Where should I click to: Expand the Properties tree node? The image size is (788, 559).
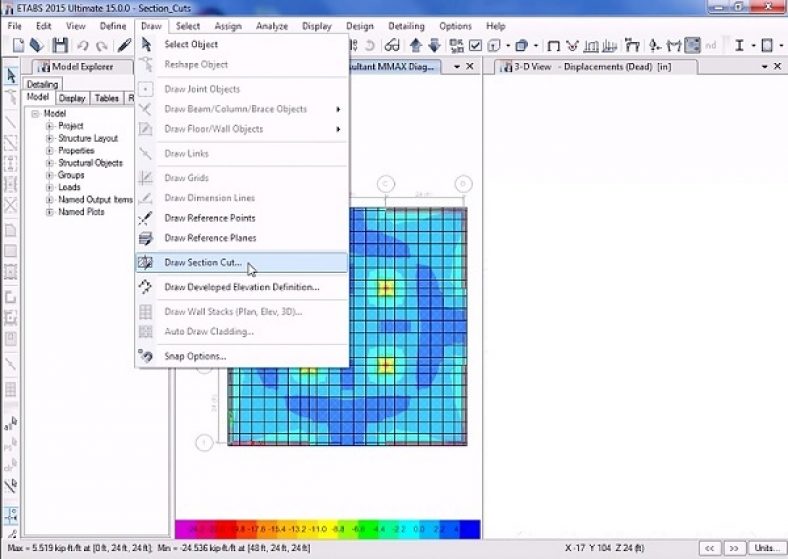click(49, 151)
